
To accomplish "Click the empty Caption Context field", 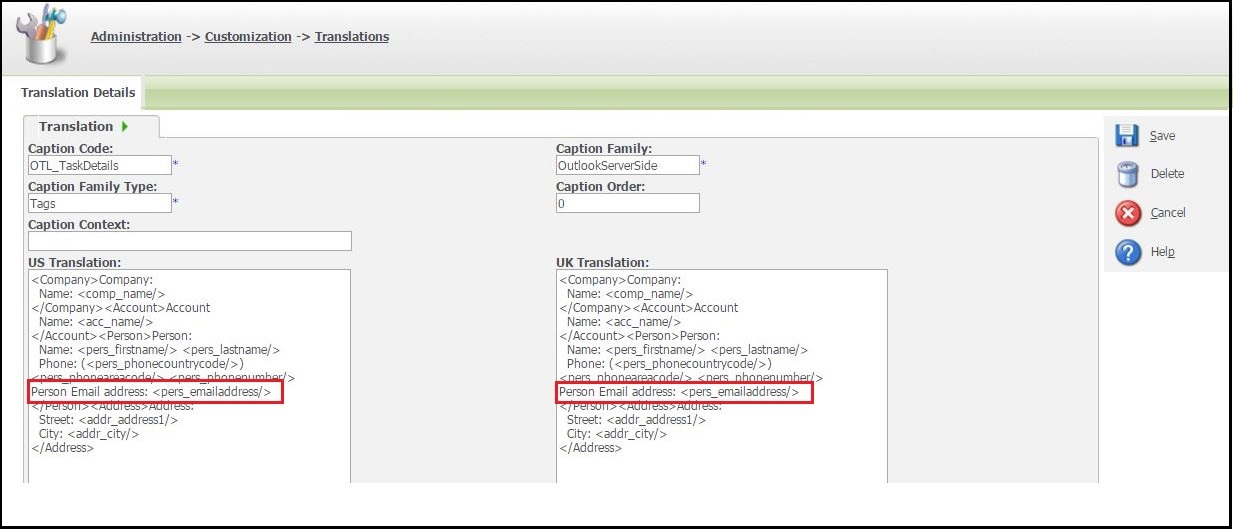I will 190,241.
